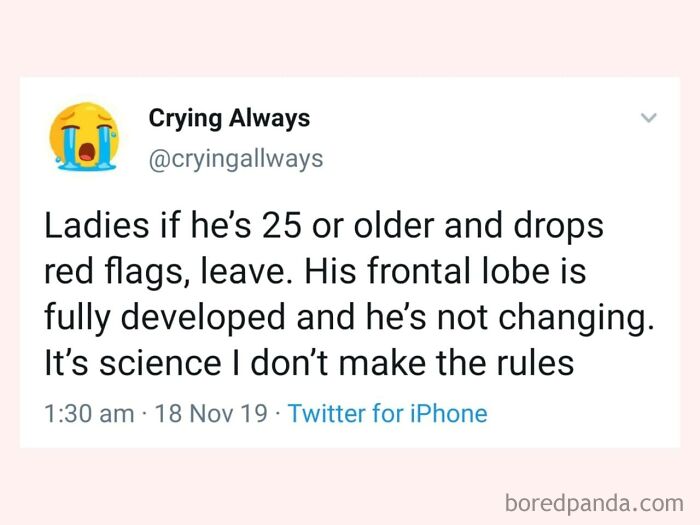
Task: Open the tweet options chevron menu
Action: point(649,118)
